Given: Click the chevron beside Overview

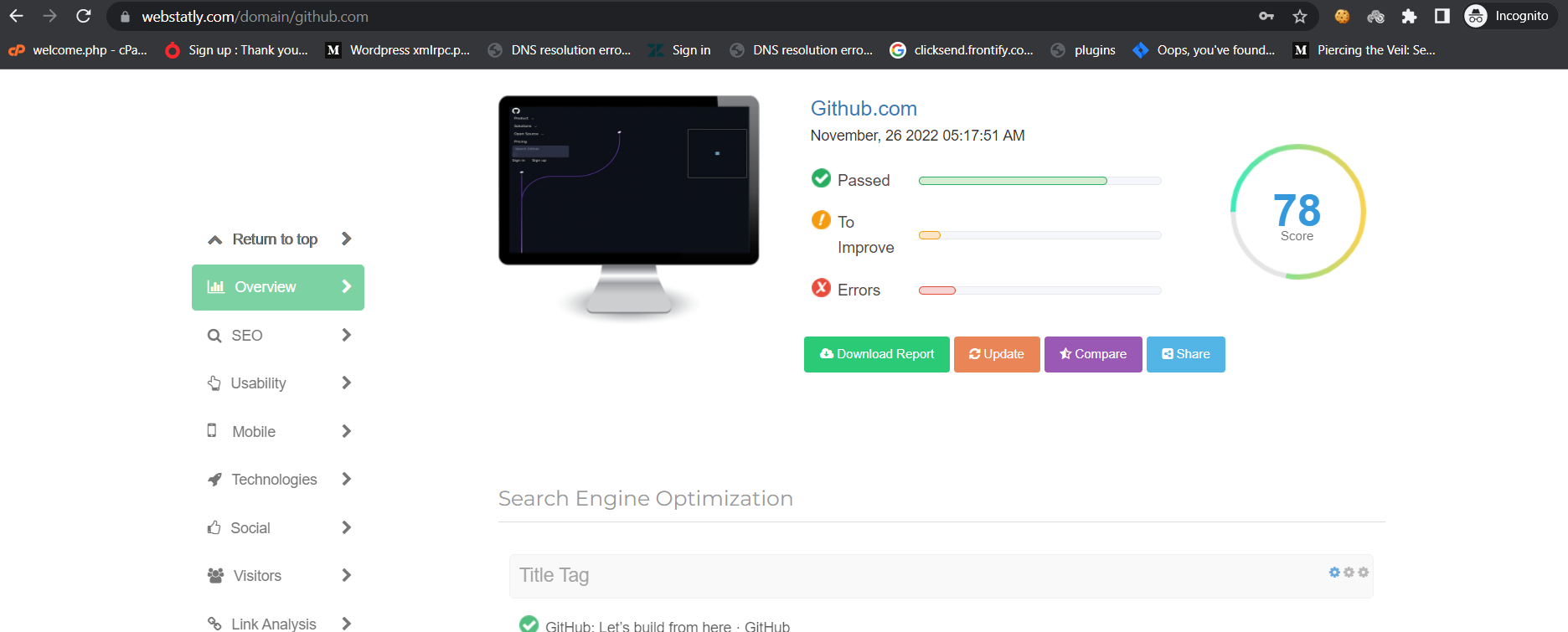Looking at the screenshot, I should tap(347, 286).
